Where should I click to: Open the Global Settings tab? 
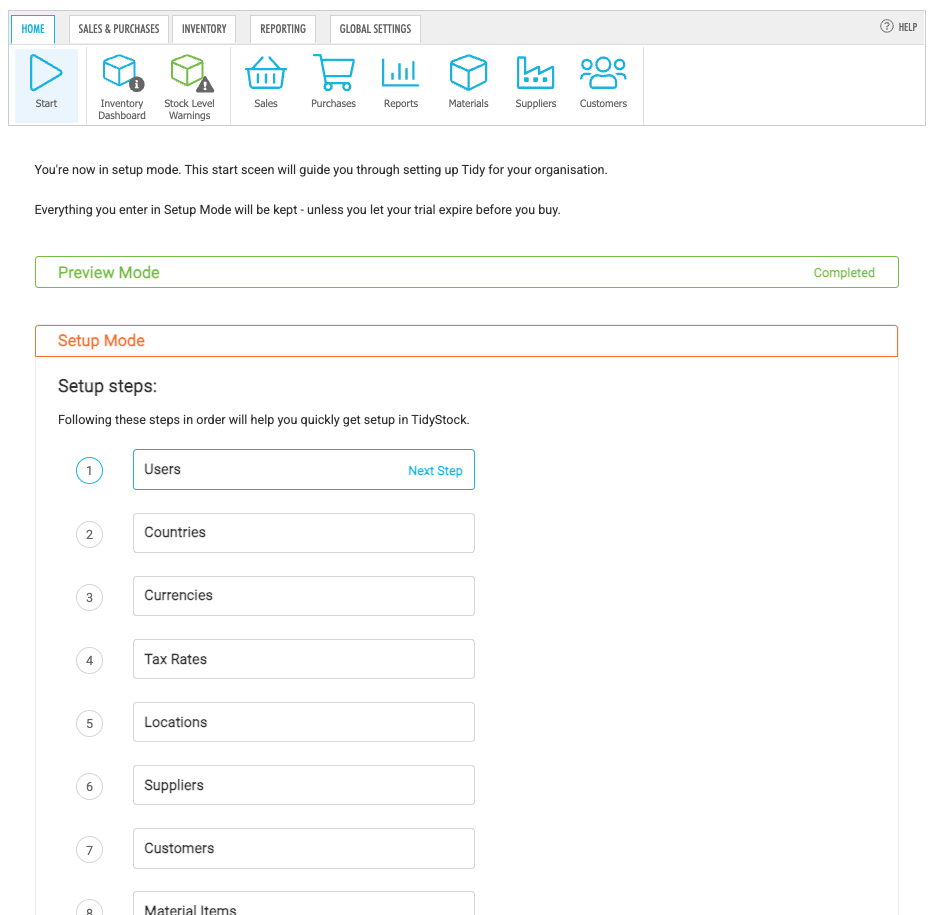coord(375,29)
